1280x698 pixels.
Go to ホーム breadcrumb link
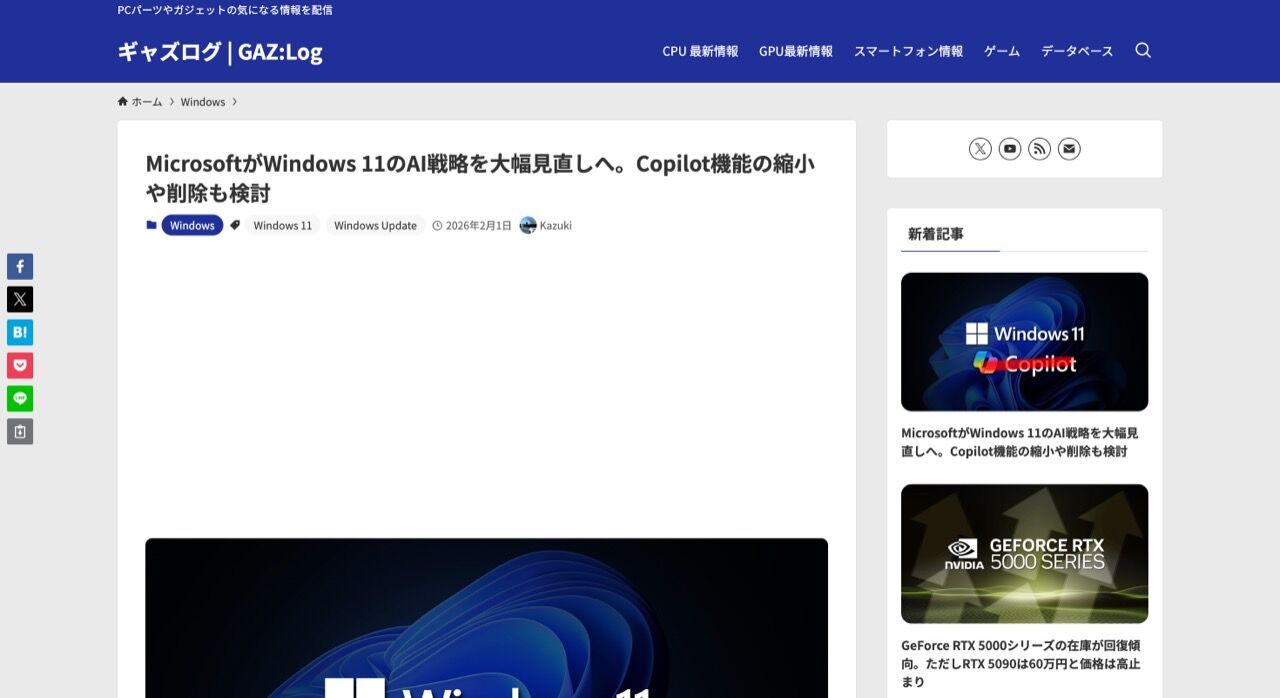coord(147,102)
